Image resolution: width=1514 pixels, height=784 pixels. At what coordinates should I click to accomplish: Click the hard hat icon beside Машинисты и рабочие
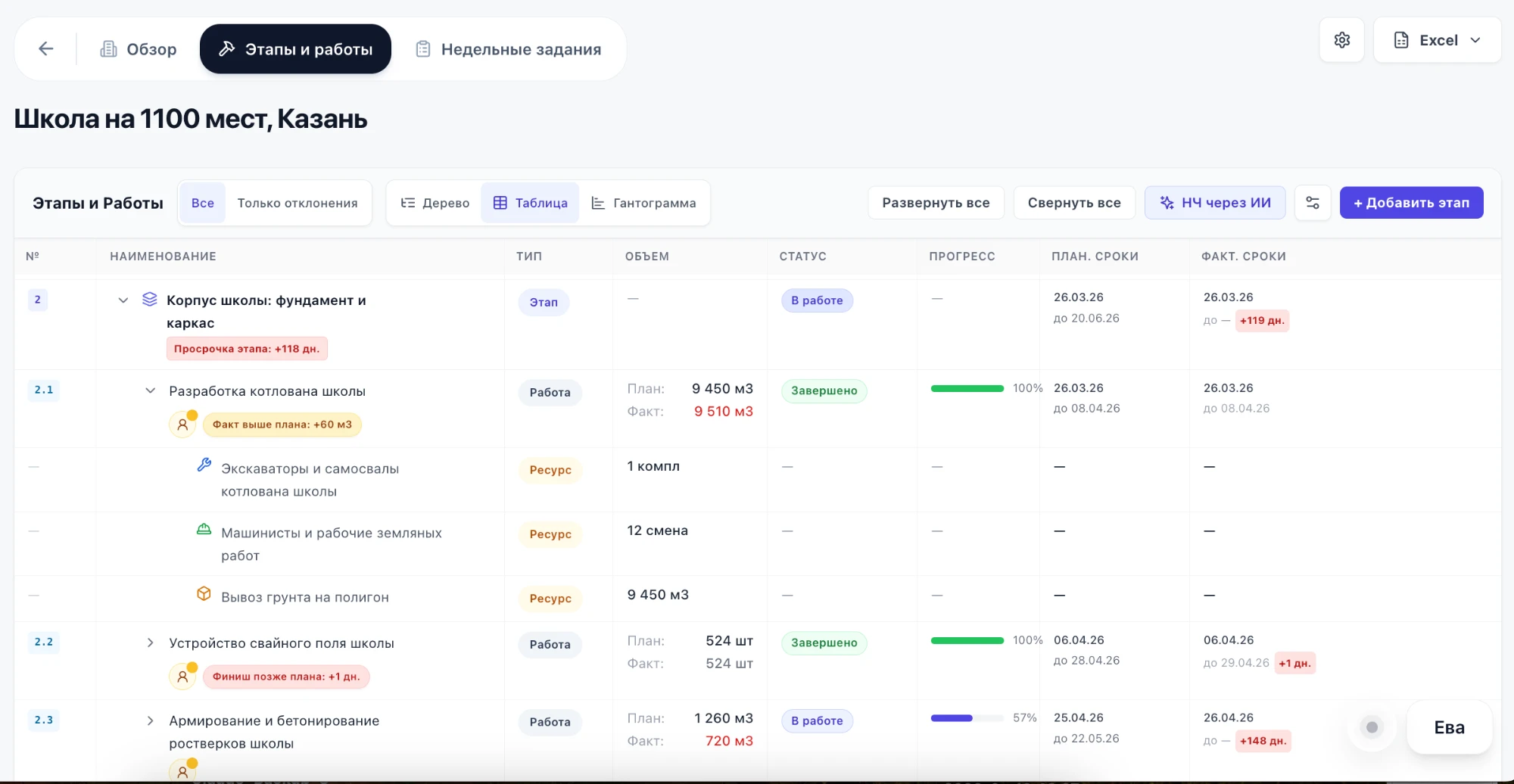(x=204, y=529)
